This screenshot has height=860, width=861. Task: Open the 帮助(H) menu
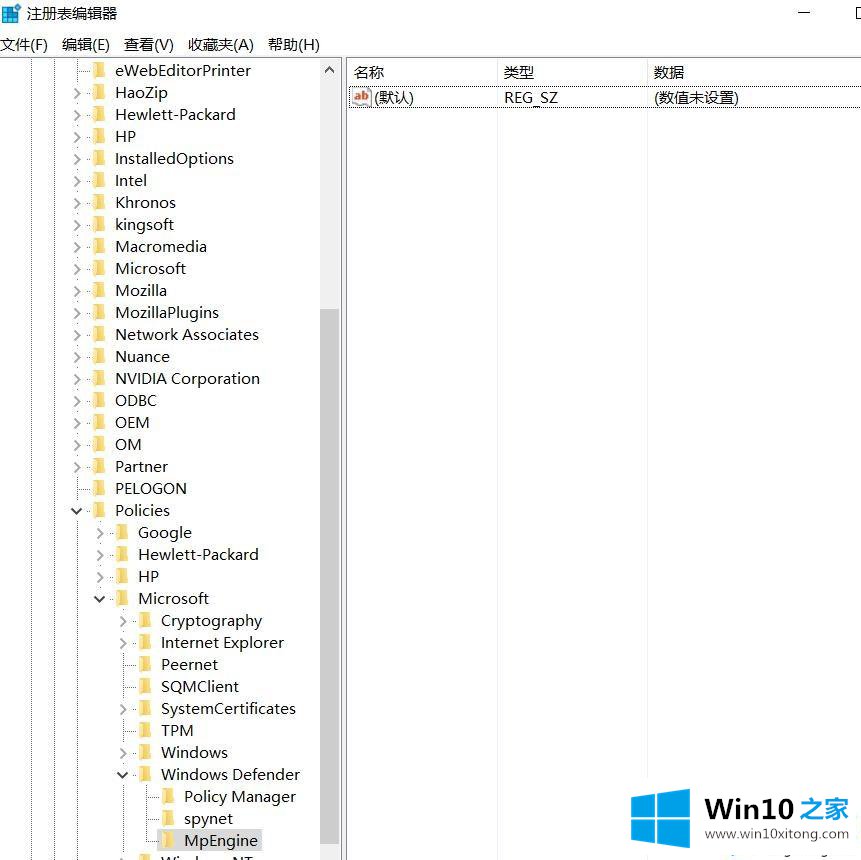[x=293, y=44]
